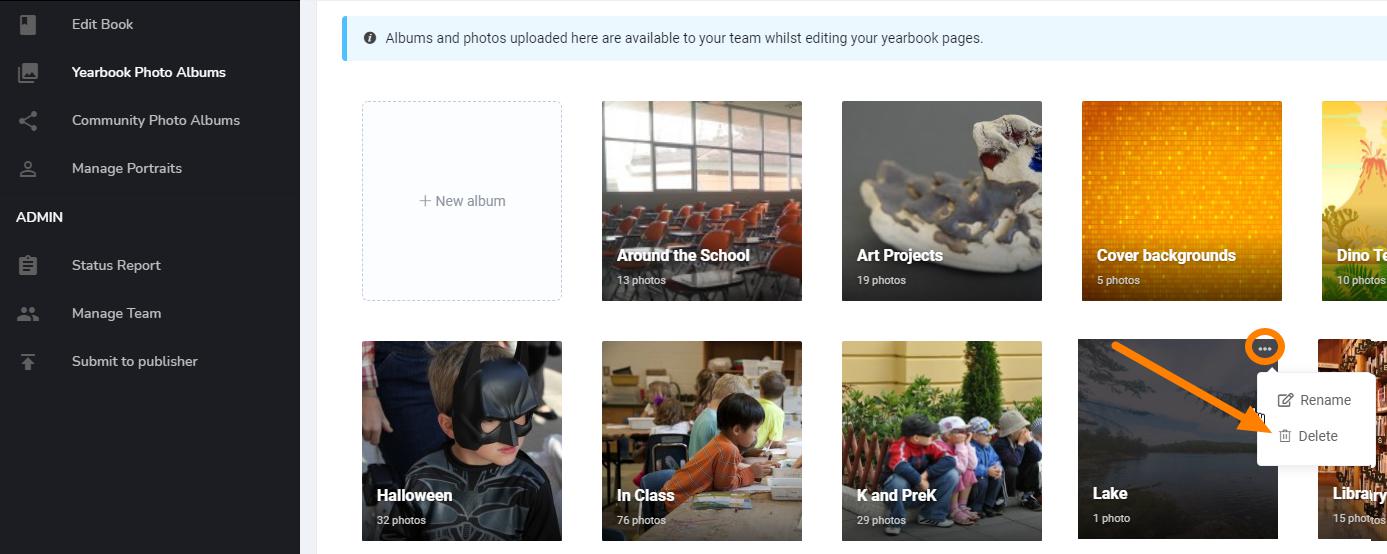The image size is (1387, 554).
Task: Click the Edit Book sidebar icon
Action: 28,24
